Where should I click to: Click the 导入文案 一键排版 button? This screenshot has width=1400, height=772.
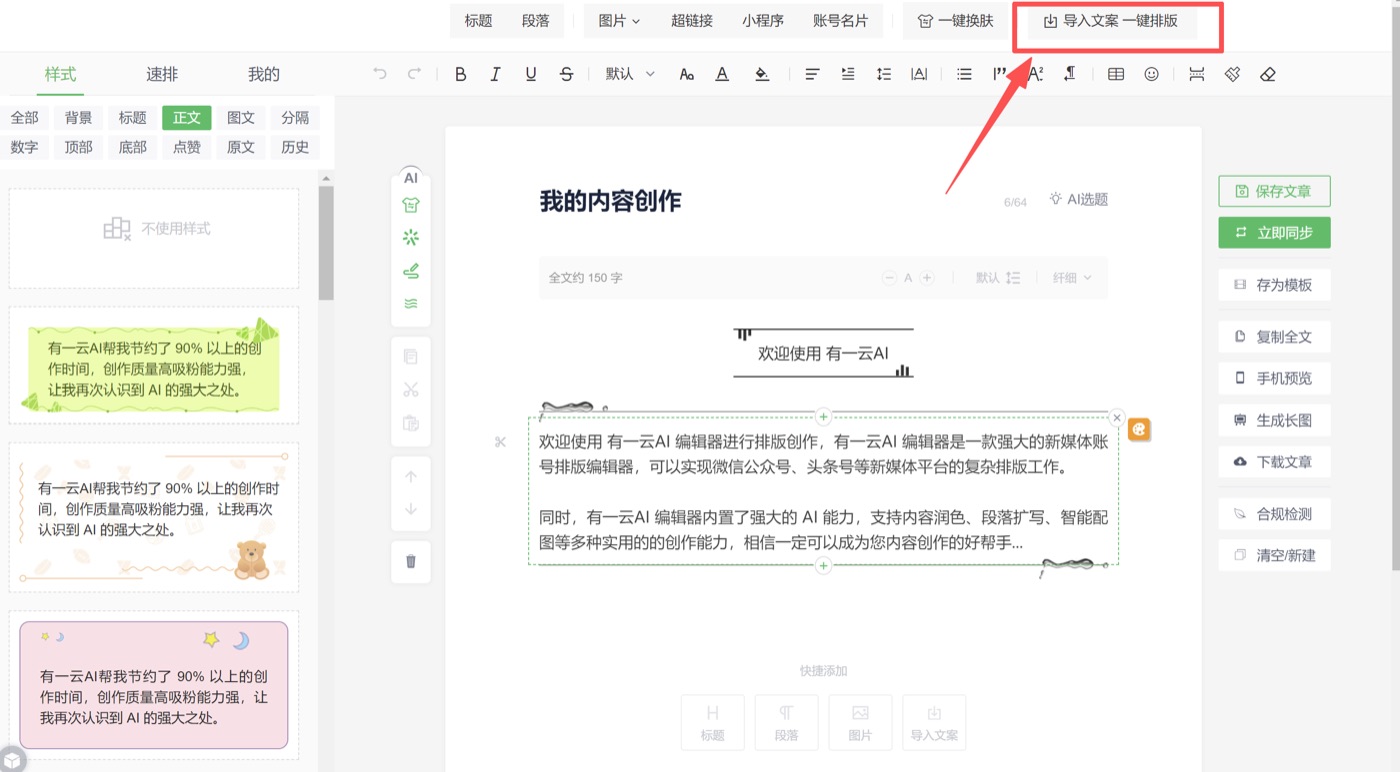coord(1110,21)
